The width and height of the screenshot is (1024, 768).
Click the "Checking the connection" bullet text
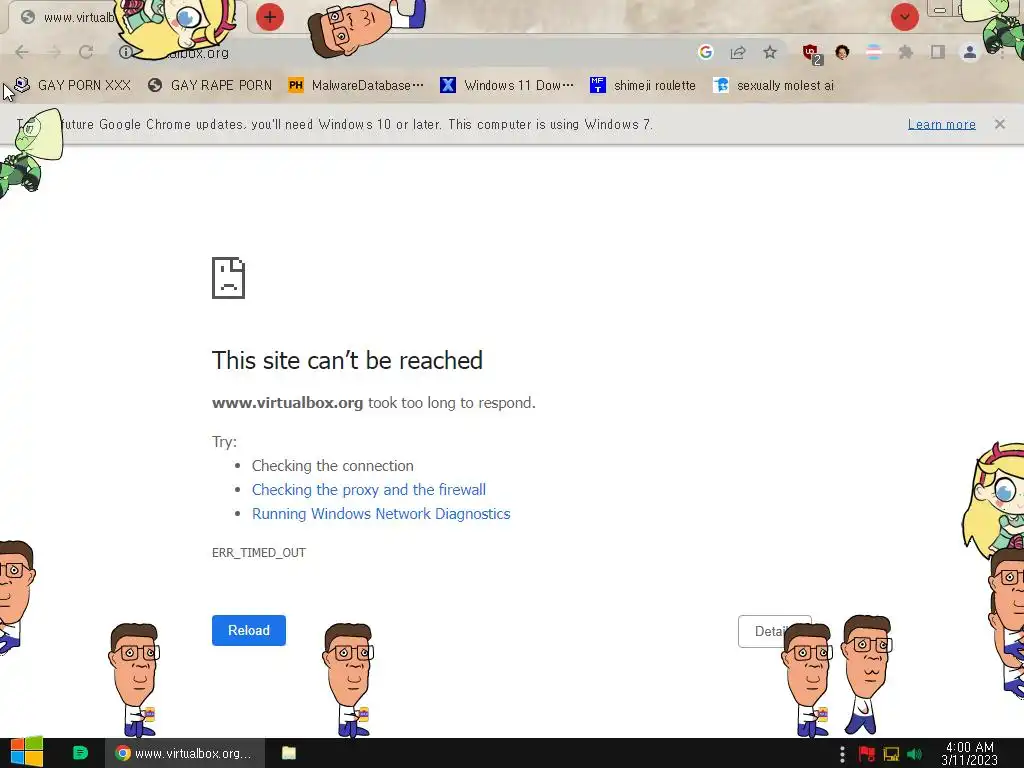[x=332, y=466]
